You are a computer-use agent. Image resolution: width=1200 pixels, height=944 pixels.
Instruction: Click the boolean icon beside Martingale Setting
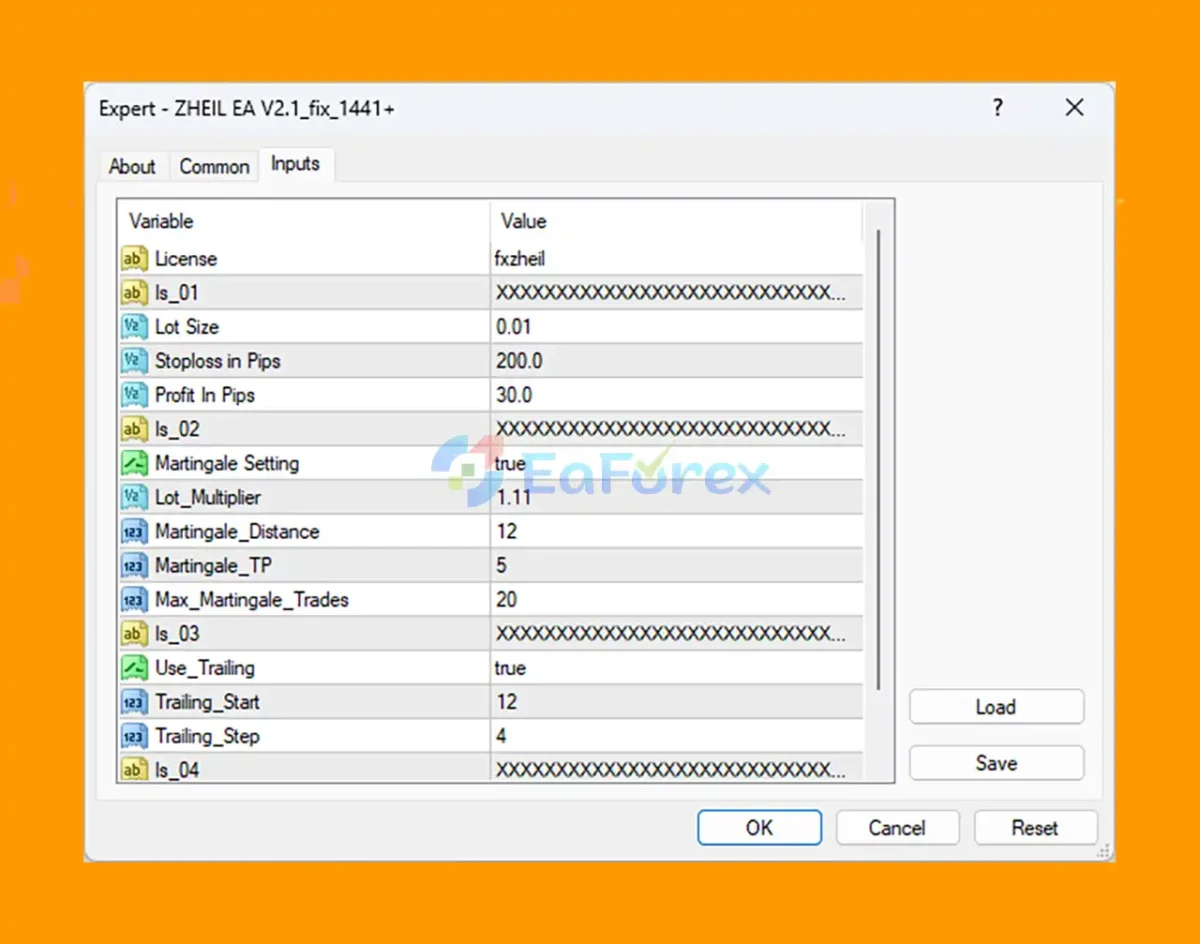click(134, 463)
